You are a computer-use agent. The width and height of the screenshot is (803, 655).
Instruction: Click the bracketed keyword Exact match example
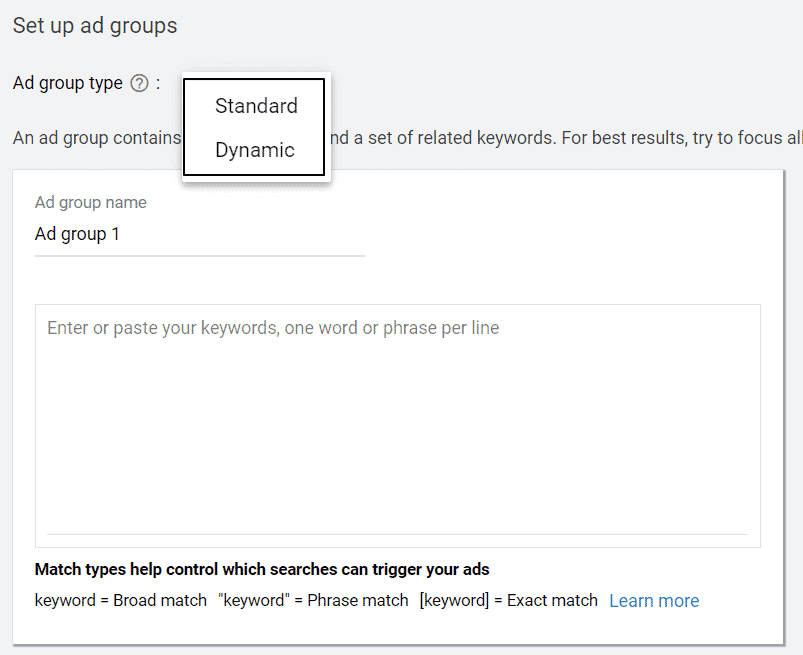pos(508,601)
